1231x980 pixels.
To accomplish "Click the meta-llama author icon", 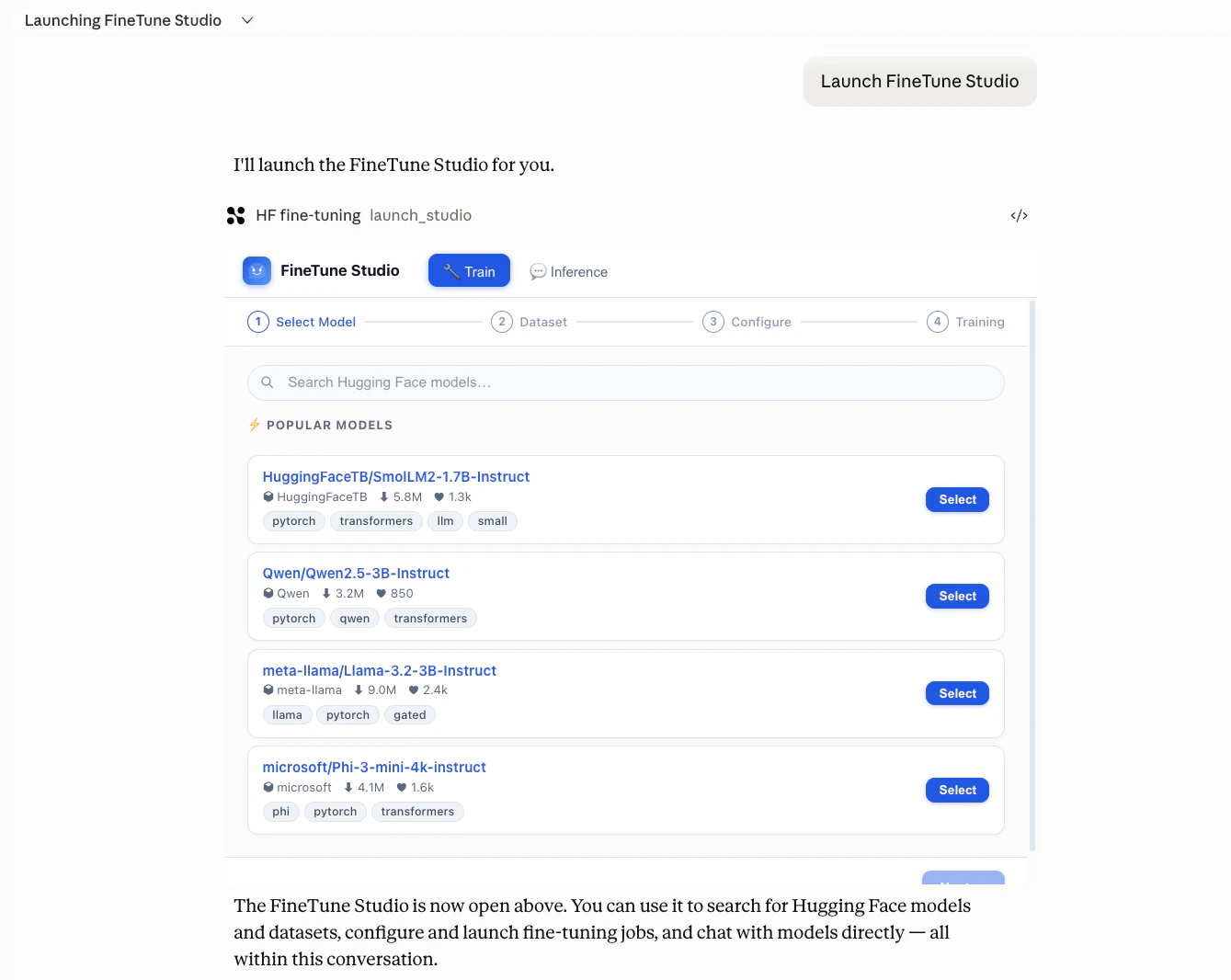I will point(268,689).
